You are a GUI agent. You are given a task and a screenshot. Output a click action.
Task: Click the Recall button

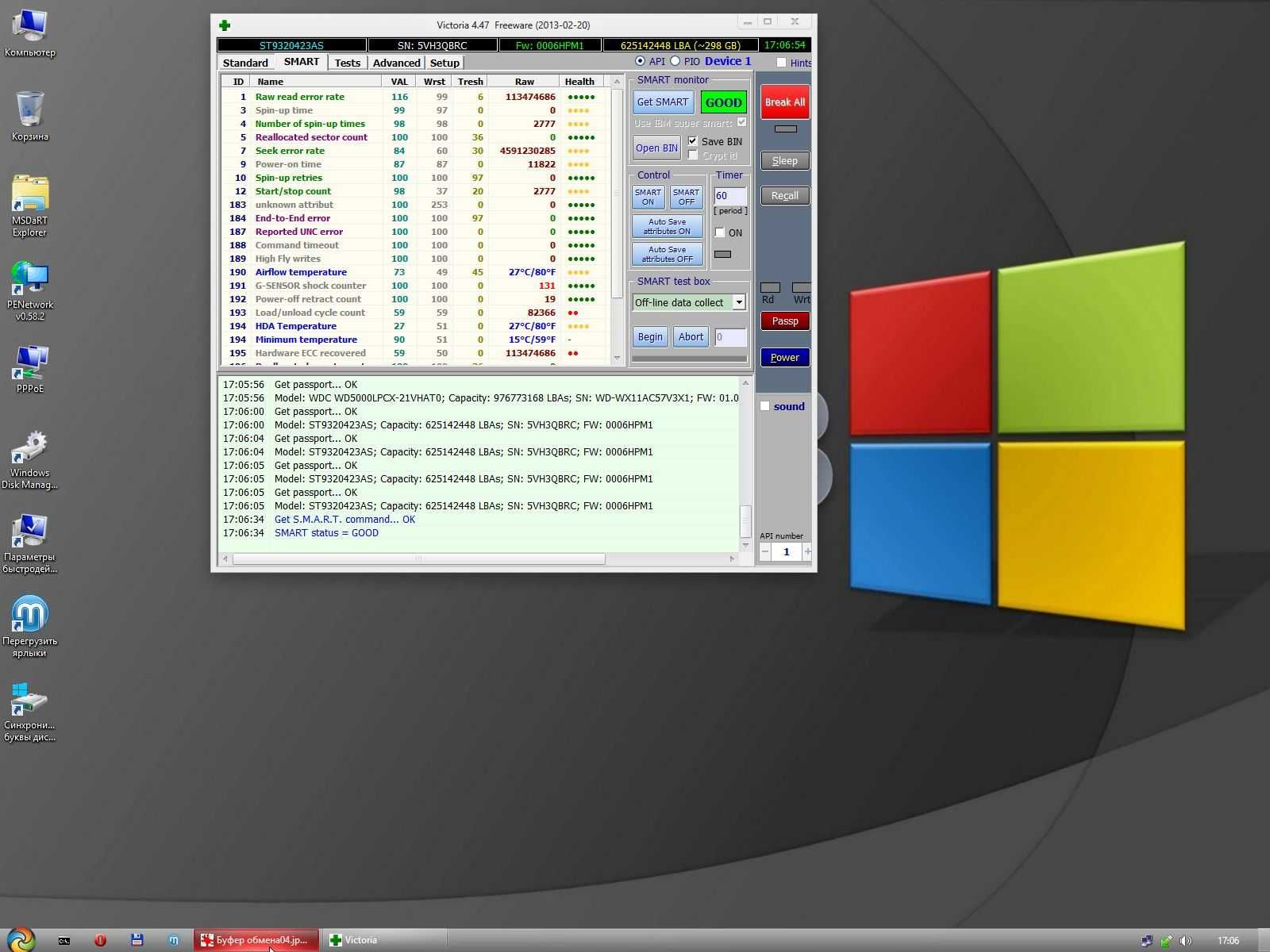pos(785,195)
